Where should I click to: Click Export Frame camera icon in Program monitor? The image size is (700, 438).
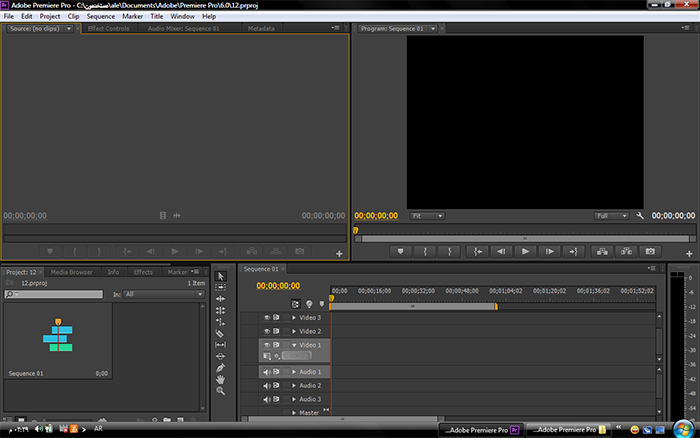click(650, 251)
